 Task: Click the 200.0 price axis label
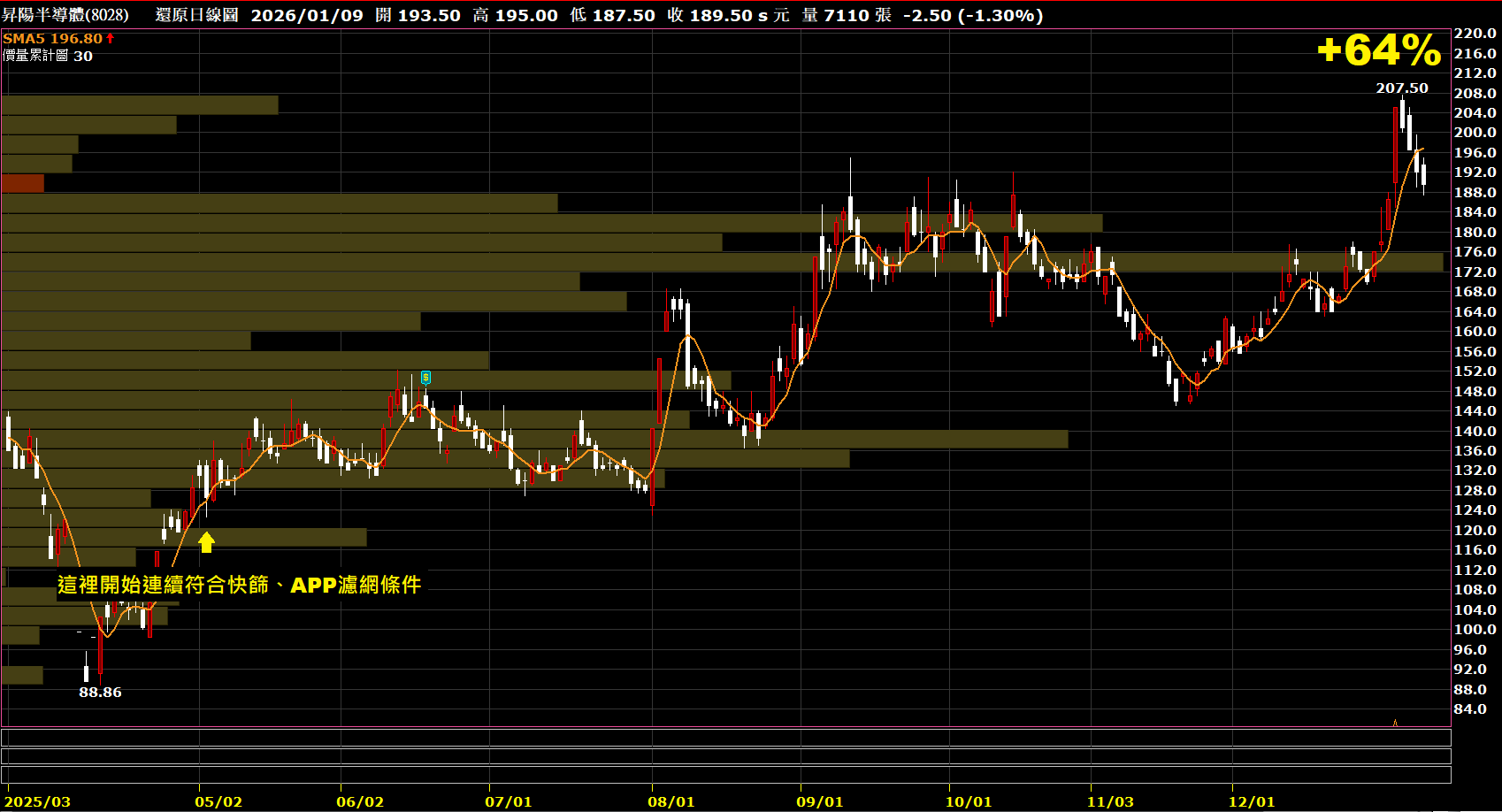point(1475,133)
